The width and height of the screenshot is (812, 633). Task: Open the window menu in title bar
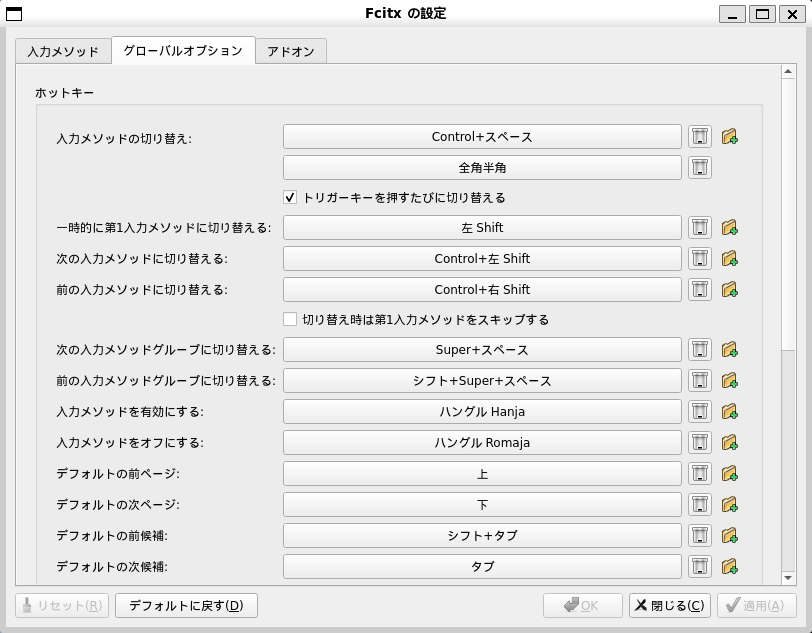[11, 13]
